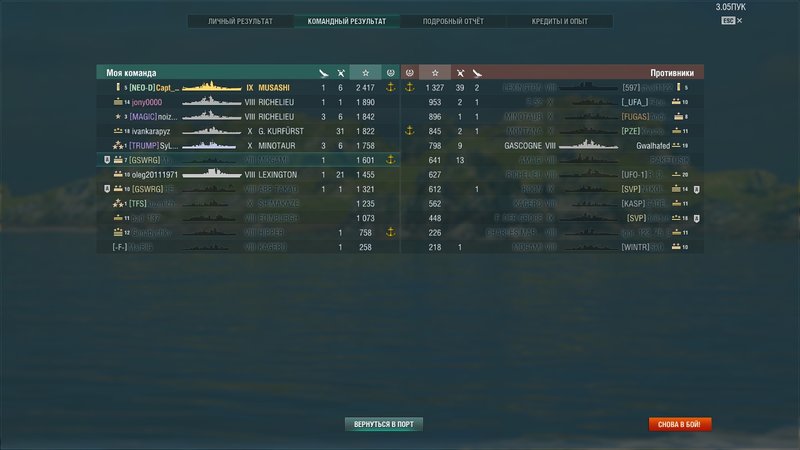The width and height of the screenshot is (800, 450).
Task: Click Вернуться в порт button
Action: point(384,424)
